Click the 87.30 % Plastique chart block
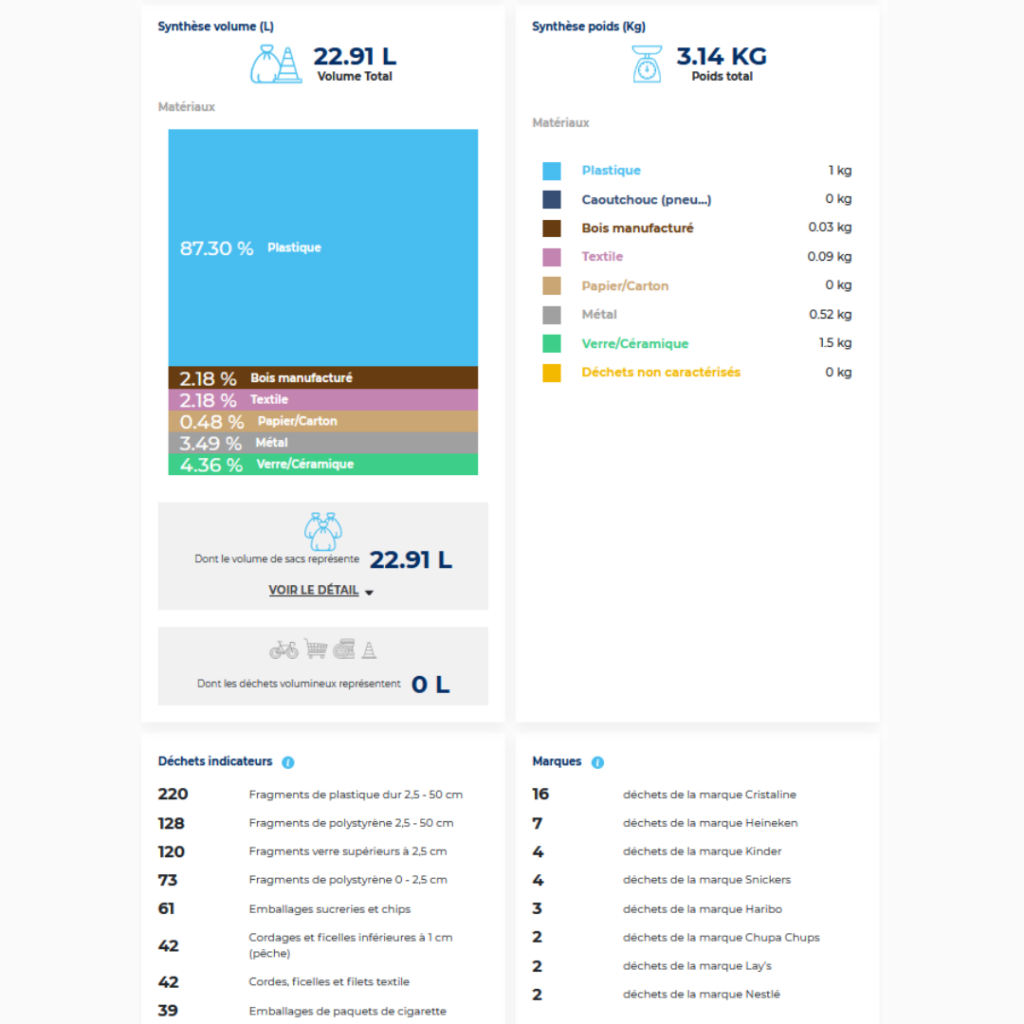The image size is (1024, 1024). [323, 248]
